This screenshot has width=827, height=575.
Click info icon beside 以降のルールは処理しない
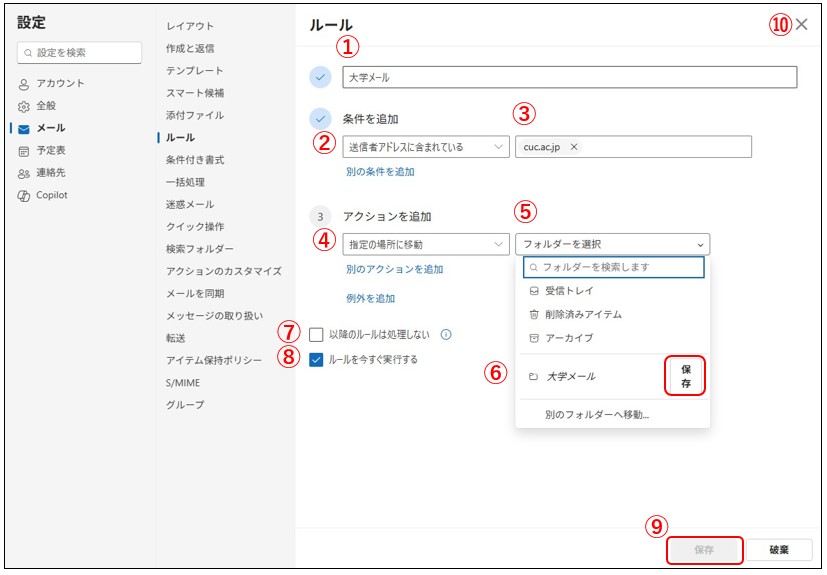pos(447,335)
